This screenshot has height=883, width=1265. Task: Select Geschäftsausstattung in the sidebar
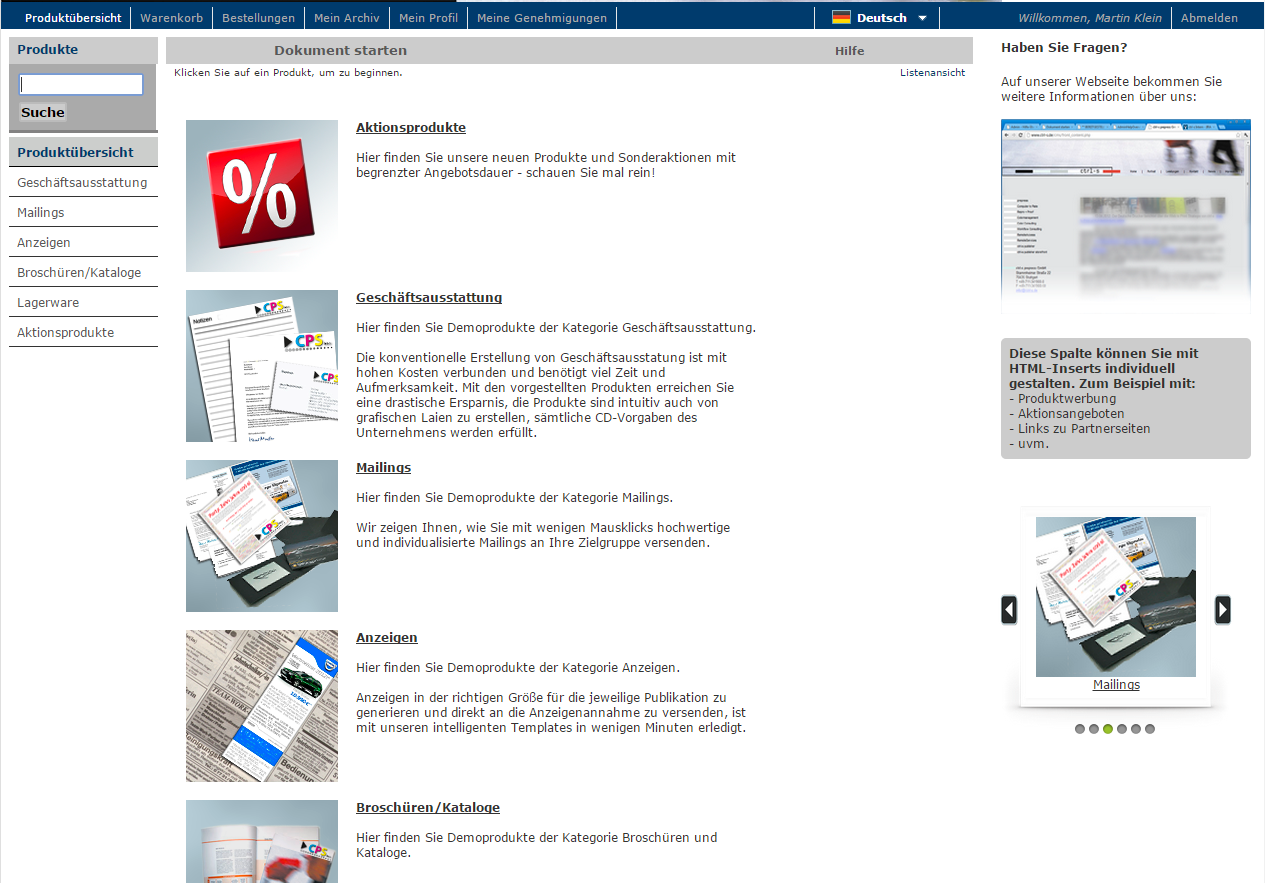pos(83,182)
